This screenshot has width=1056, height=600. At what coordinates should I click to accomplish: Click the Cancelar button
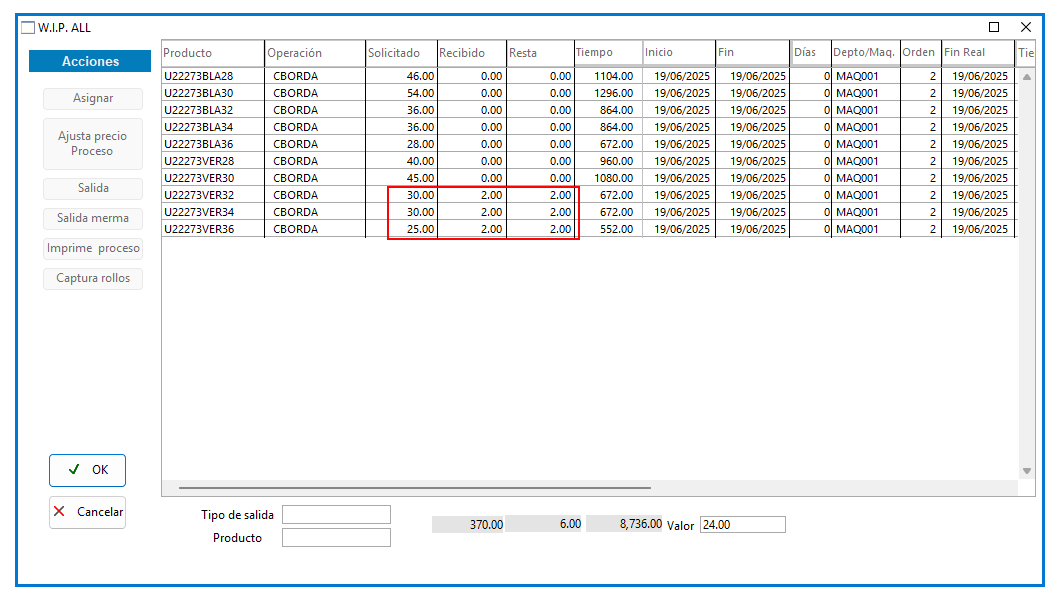click(88, 512)
